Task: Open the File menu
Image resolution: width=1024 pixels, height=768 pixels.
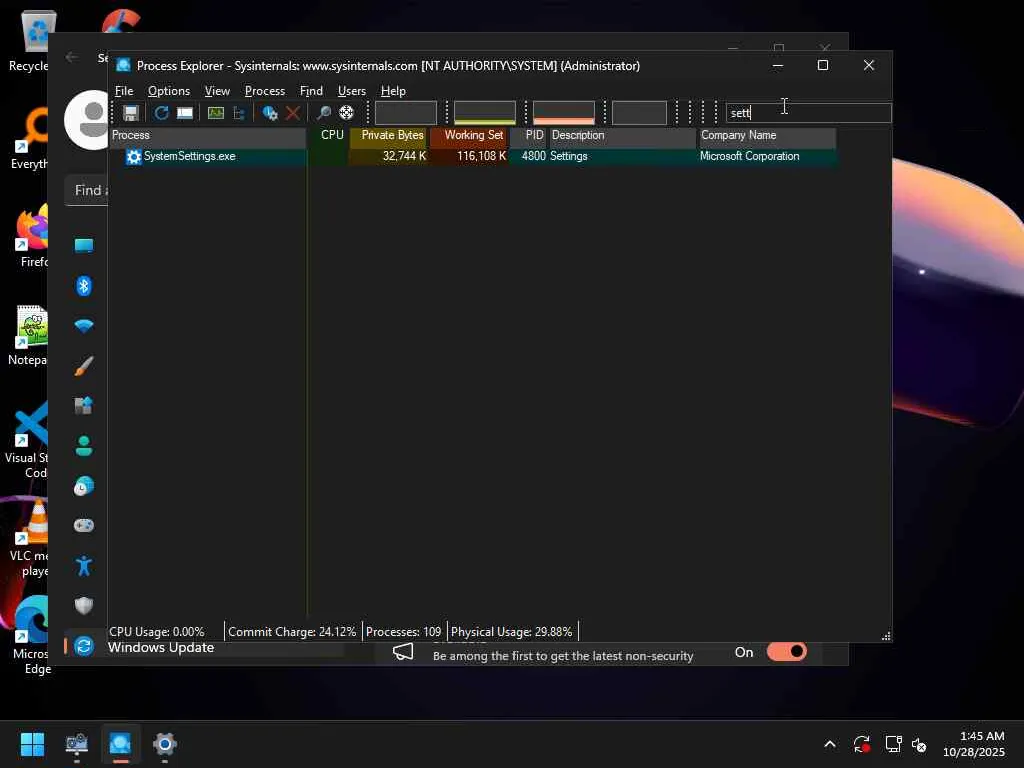Action: (x=124, y=91)
